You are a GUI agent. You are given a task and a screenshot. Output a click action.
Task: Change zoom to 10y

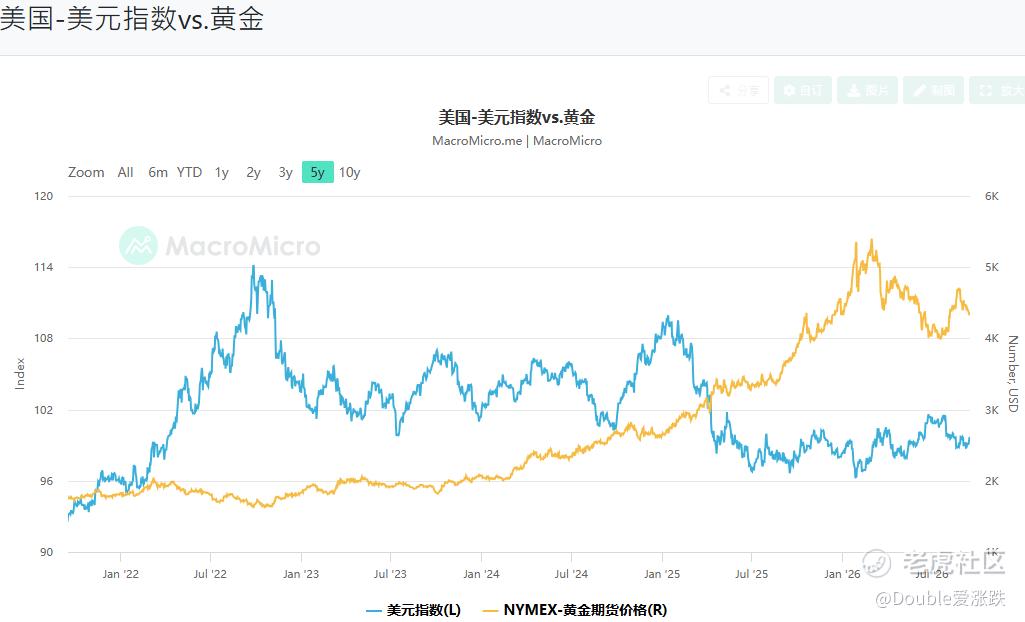pyautogui.click(x=350, y=172)
